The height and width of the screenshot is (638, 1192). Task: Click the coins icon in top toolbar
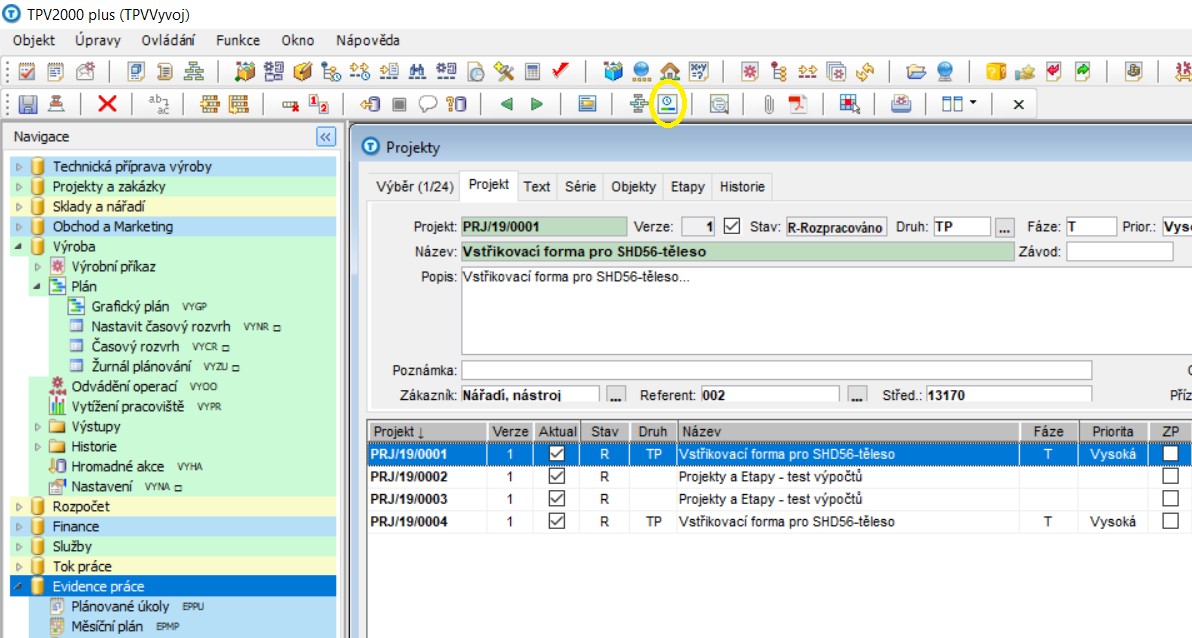click(x=1133, y=71)
